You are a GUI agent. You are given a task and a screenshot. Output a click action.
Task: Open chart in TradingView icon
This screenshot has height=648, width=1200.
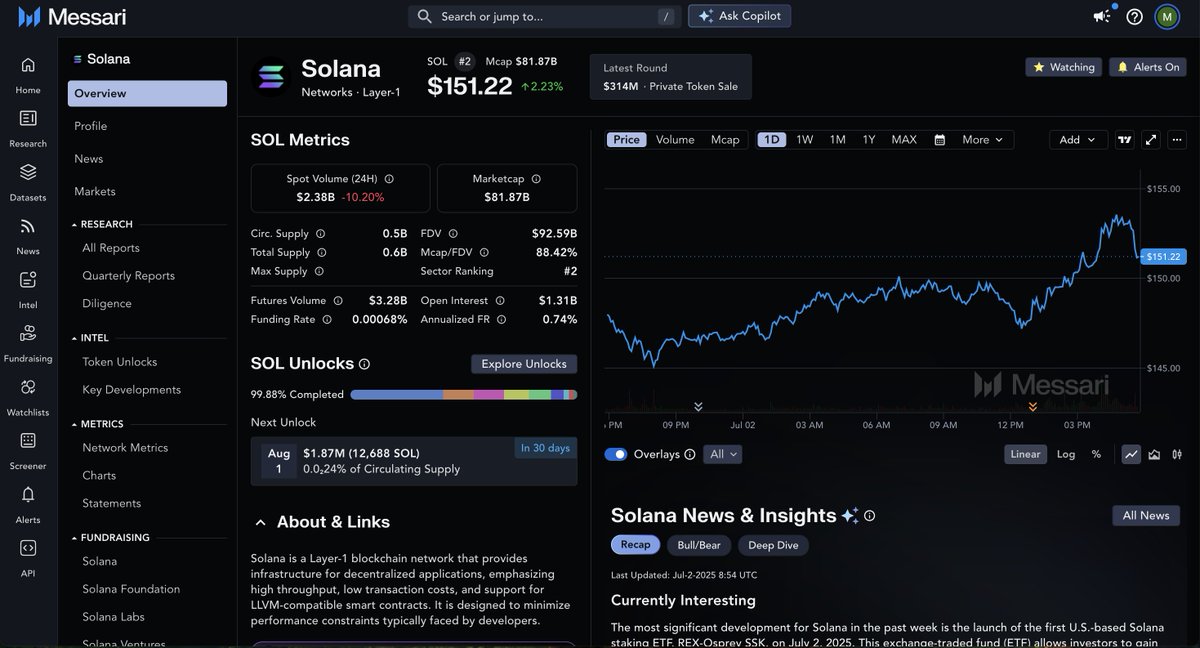click(1124, 140)
